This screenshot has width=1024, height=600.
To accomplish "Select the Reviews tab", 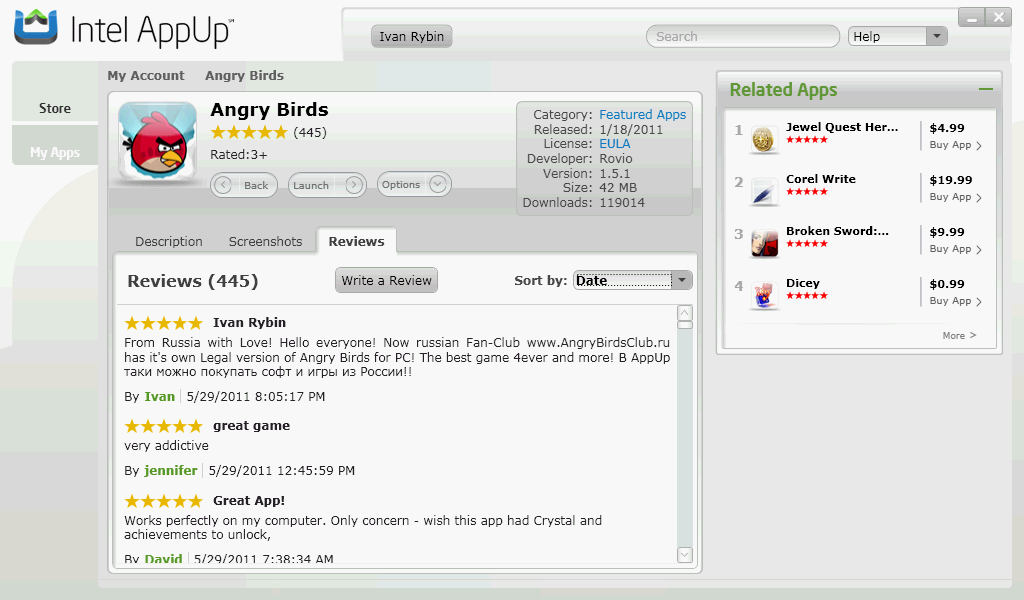I will click(357, 241).
